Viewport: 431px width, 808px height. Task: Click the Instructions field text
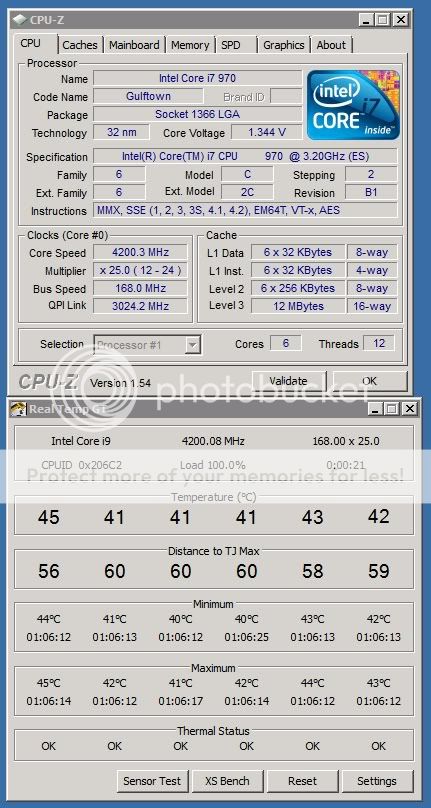click(245, 210)
